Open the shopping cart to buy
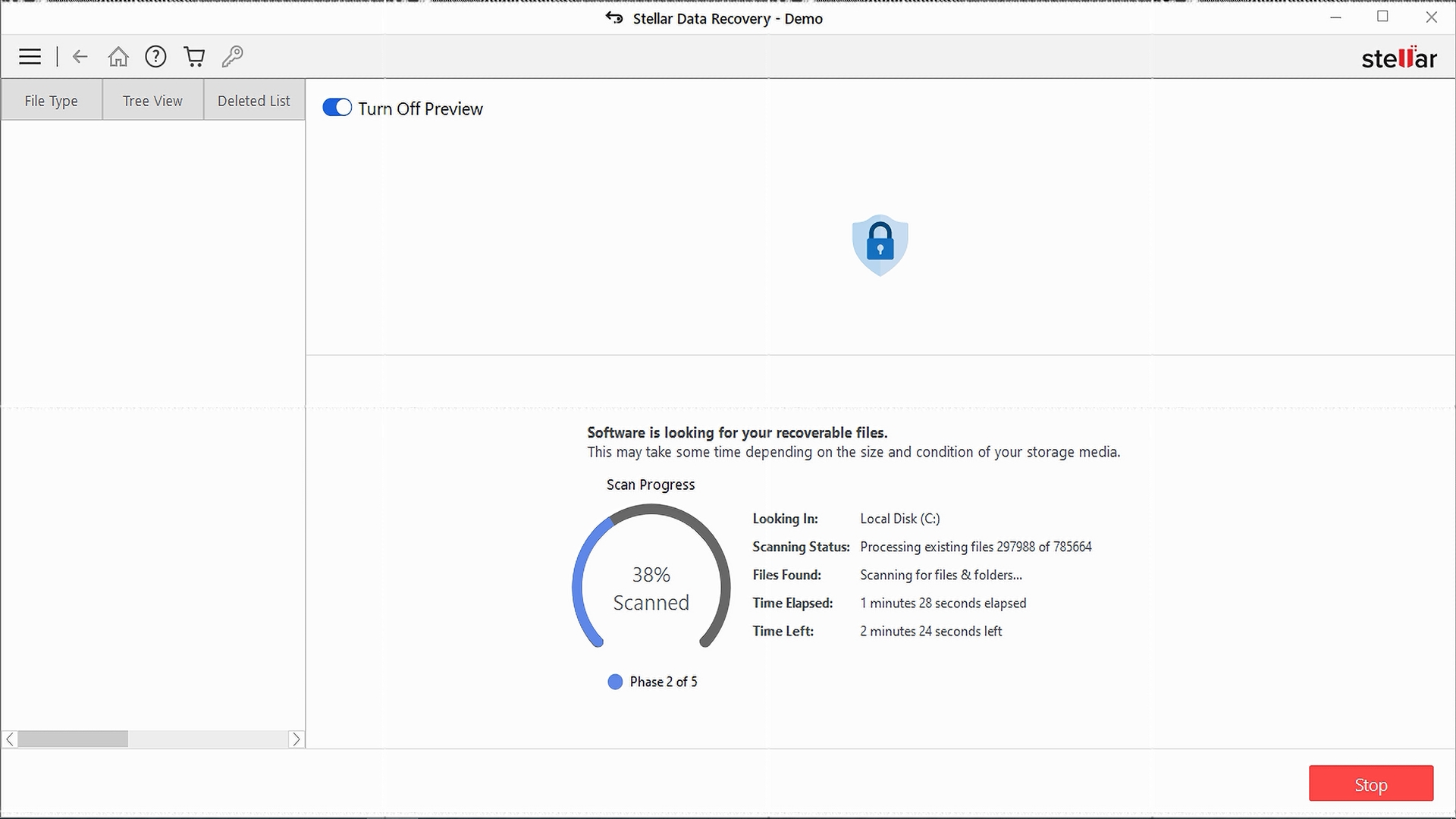Image resolution: width=1456 pixels, height=819 pixels. [x=194, y=57]
